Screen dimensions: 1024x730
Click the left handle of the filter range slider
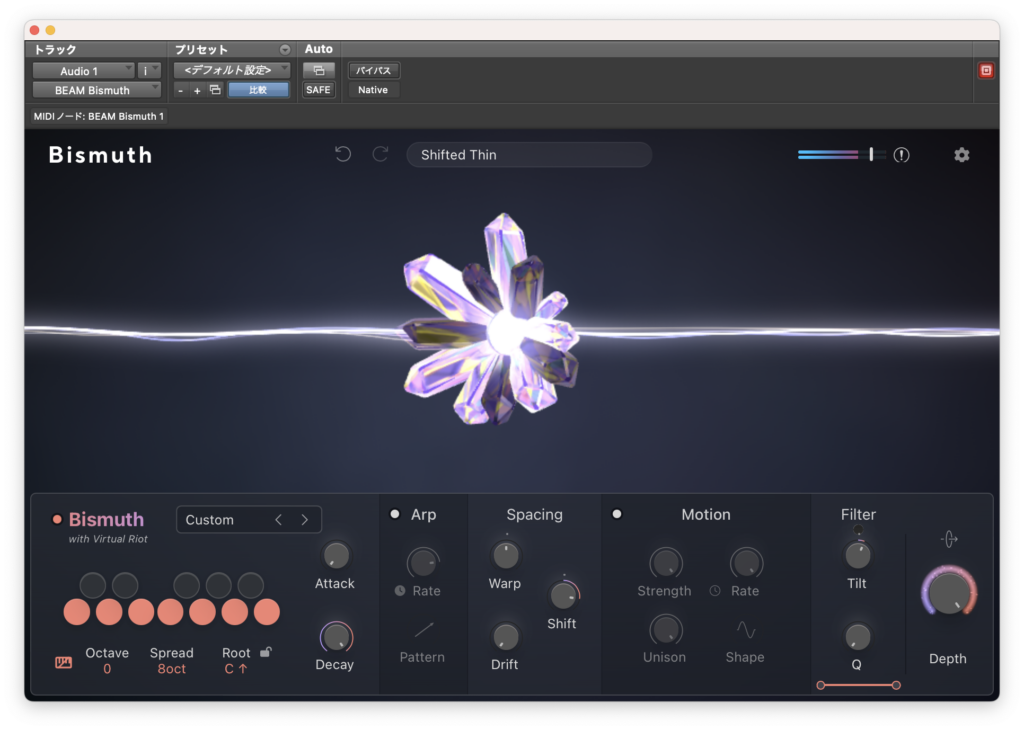pyautogui.click(x=821, y=685)
